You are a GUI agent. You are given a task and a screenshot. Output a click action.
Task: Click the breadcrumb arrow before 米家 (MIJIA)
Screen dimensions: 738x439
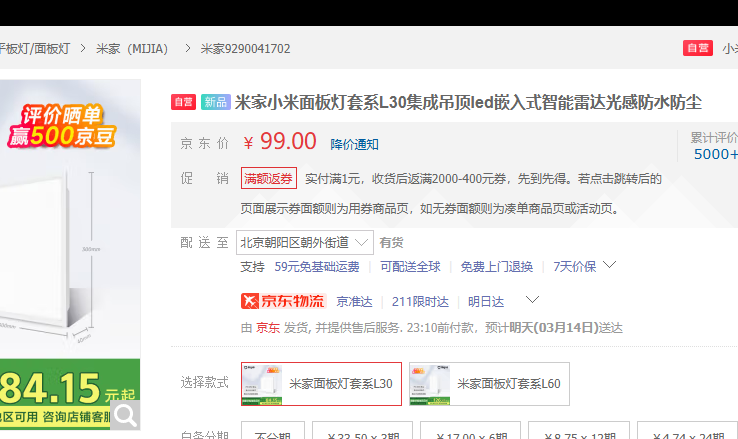pyautogui.click(x=83, y=48)
